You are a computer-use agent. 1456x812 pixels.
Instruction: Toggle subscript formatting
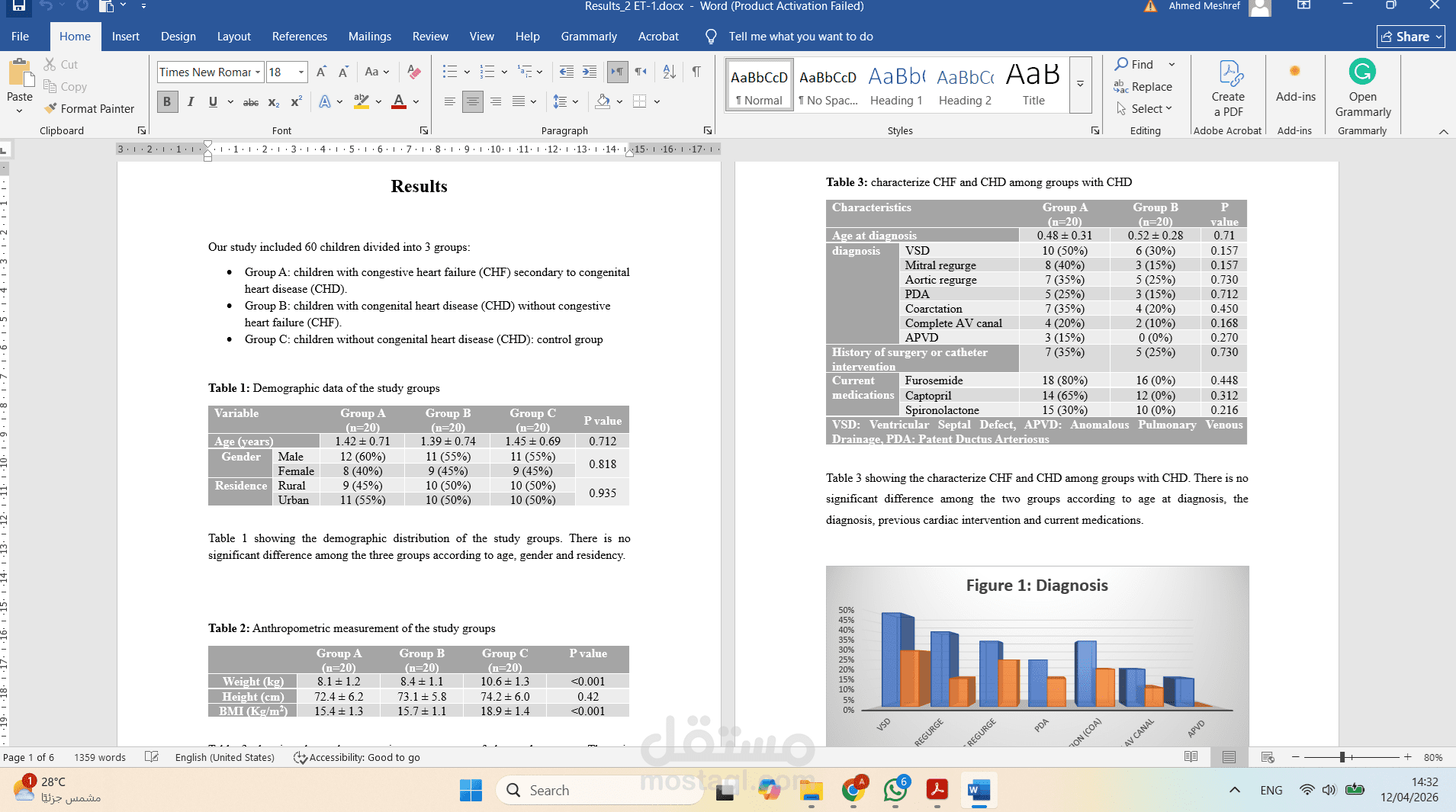274,101
